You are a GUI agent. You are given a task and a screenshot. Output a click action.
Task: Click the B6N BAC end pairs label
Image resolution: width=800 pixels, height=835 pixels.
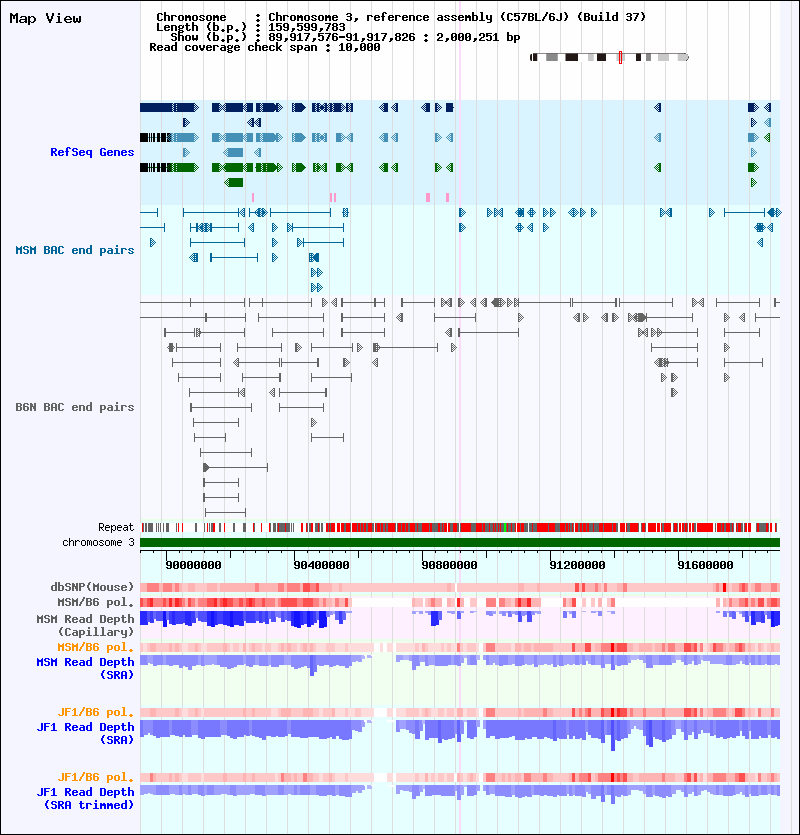(x=75, y=407)
